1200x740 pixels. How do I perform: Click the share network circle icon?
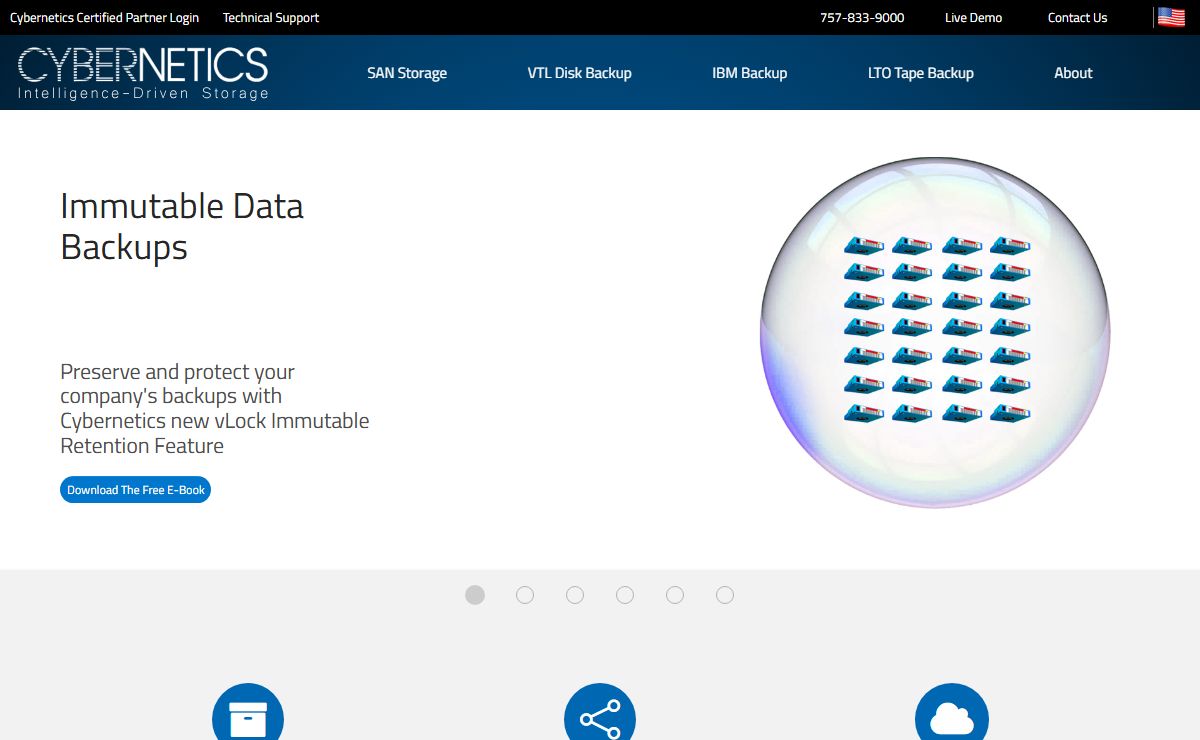point(600,712)
